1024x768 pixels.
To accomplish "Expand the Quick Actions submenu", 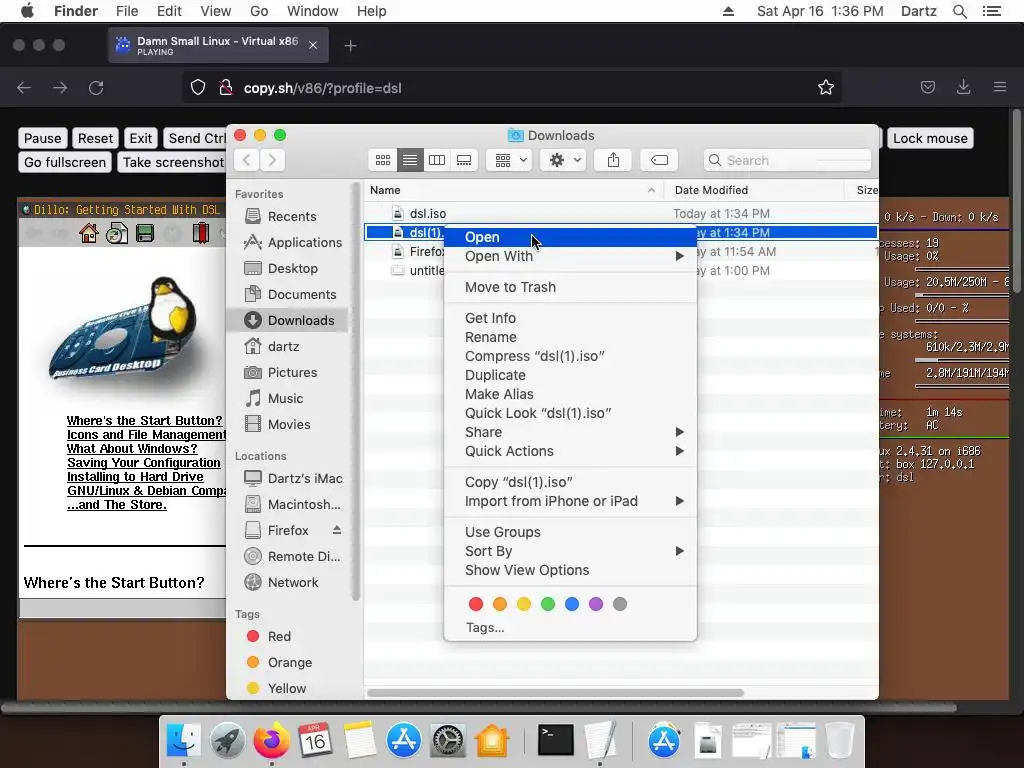I will [570, 451].
